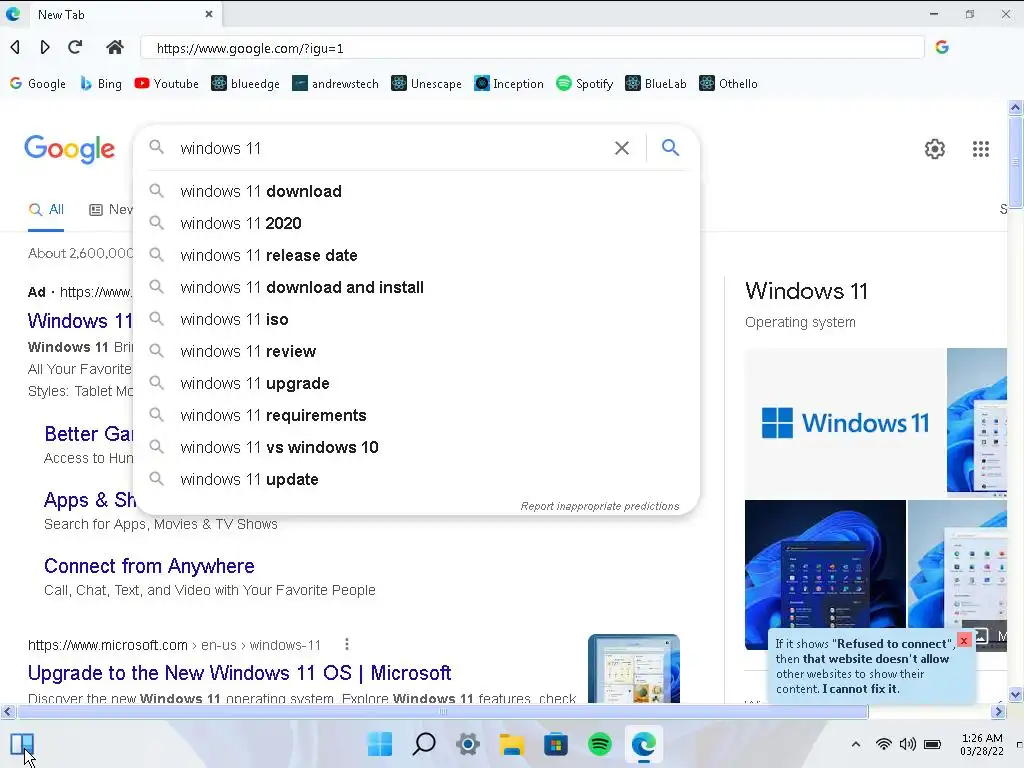
Task: Choose suggestion windows 11 download and install
Action: tap(416, 287)
